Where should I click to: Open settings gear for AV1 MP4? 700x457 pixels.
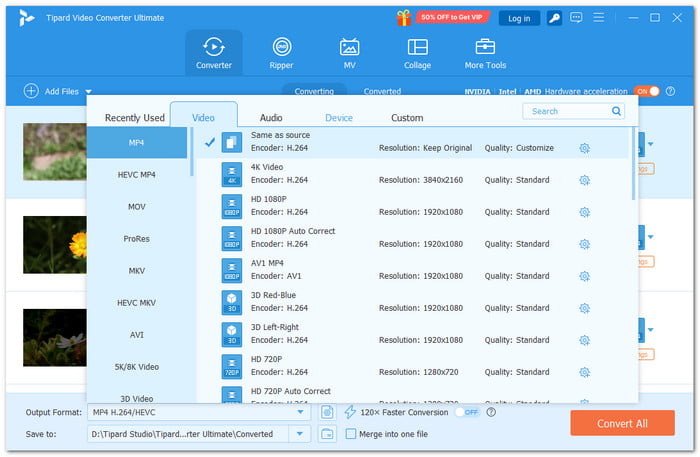(584, 276)
